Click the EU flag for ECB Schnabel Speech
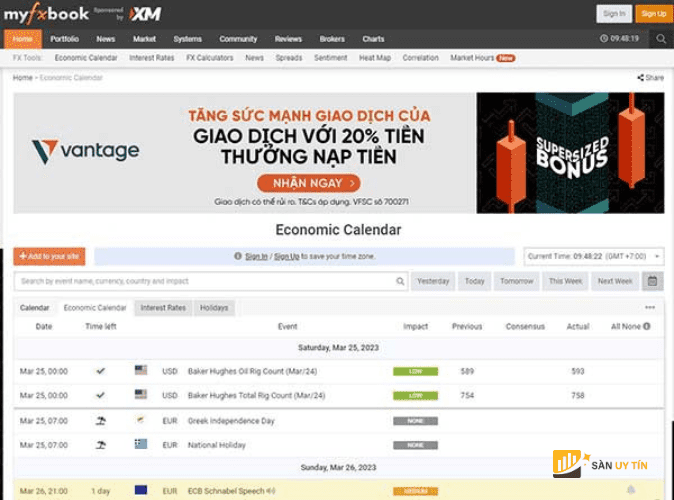This screenshot has width=674, height=500. 141,490
